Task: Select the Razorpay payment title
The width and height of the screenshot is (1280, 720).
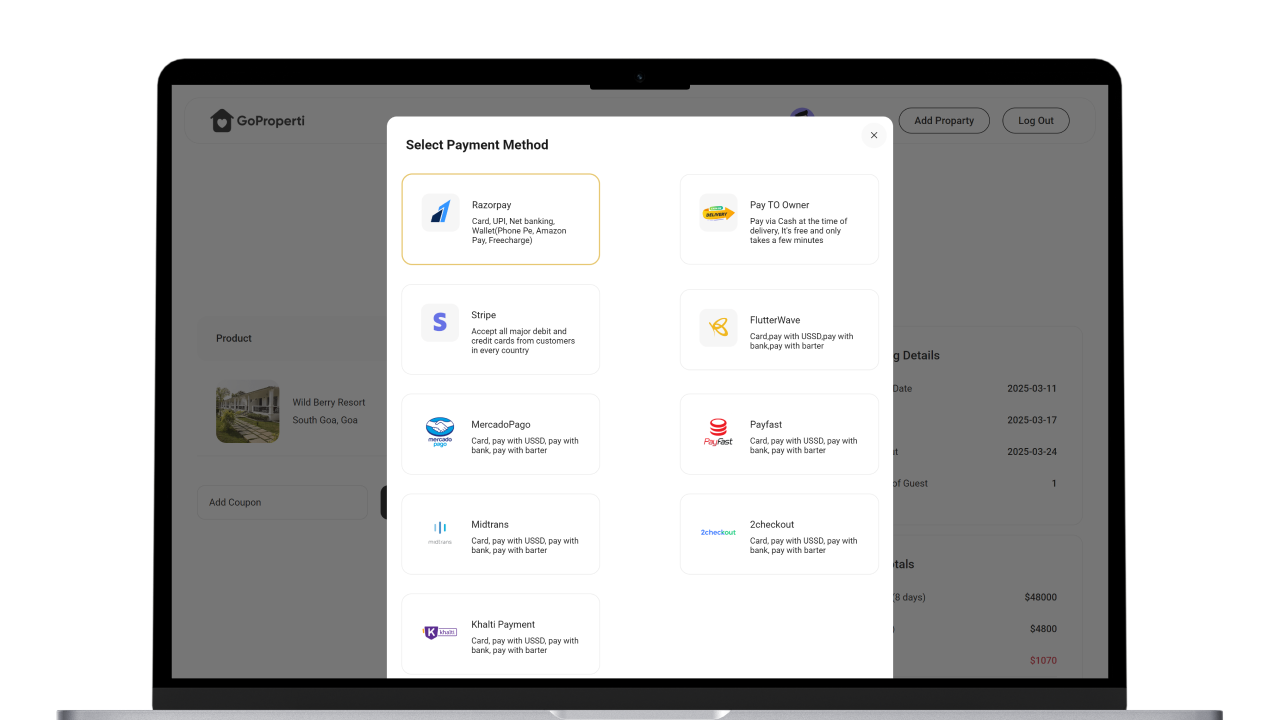Action: 491,205
